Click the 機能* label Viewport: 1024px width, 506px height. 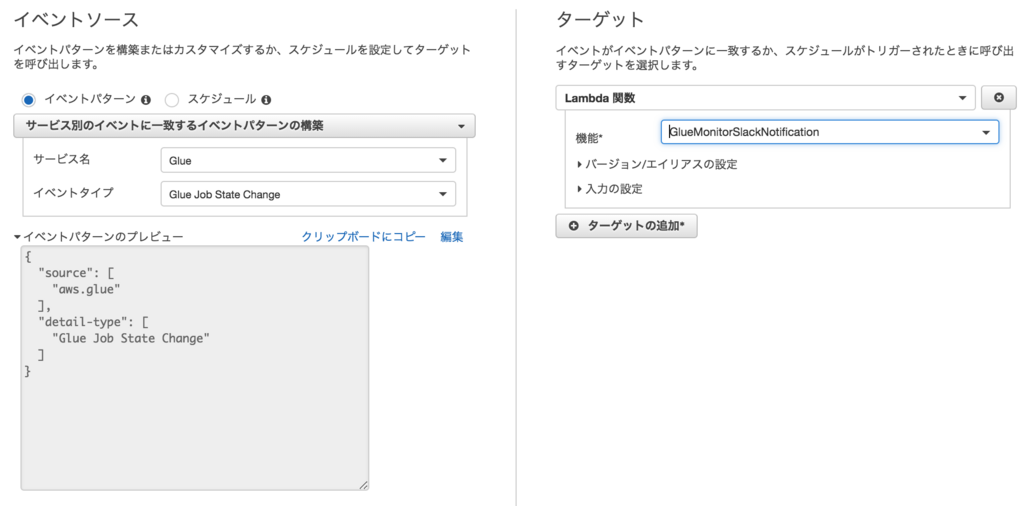pos(589,138)
